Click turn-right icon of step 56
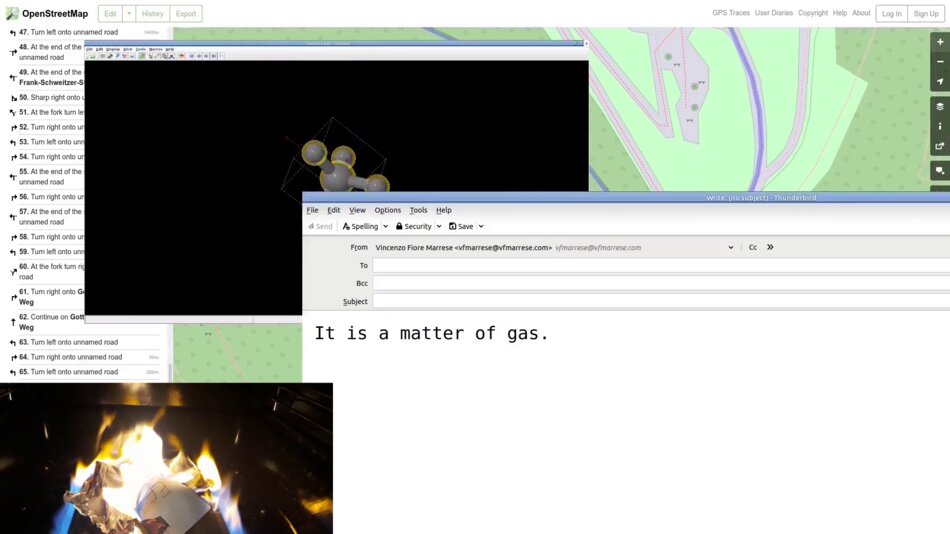950x534 pixels. tap(13, 198)
